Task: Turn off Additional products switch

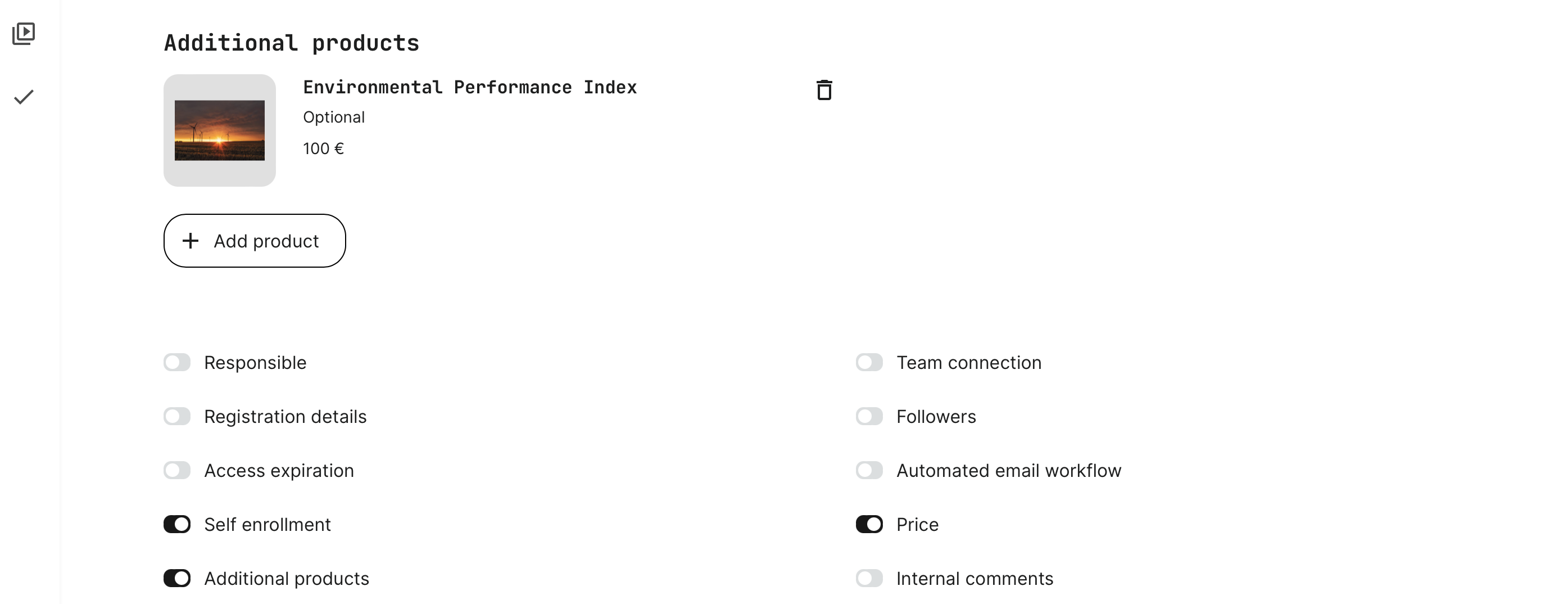Action: coord(177,578)
